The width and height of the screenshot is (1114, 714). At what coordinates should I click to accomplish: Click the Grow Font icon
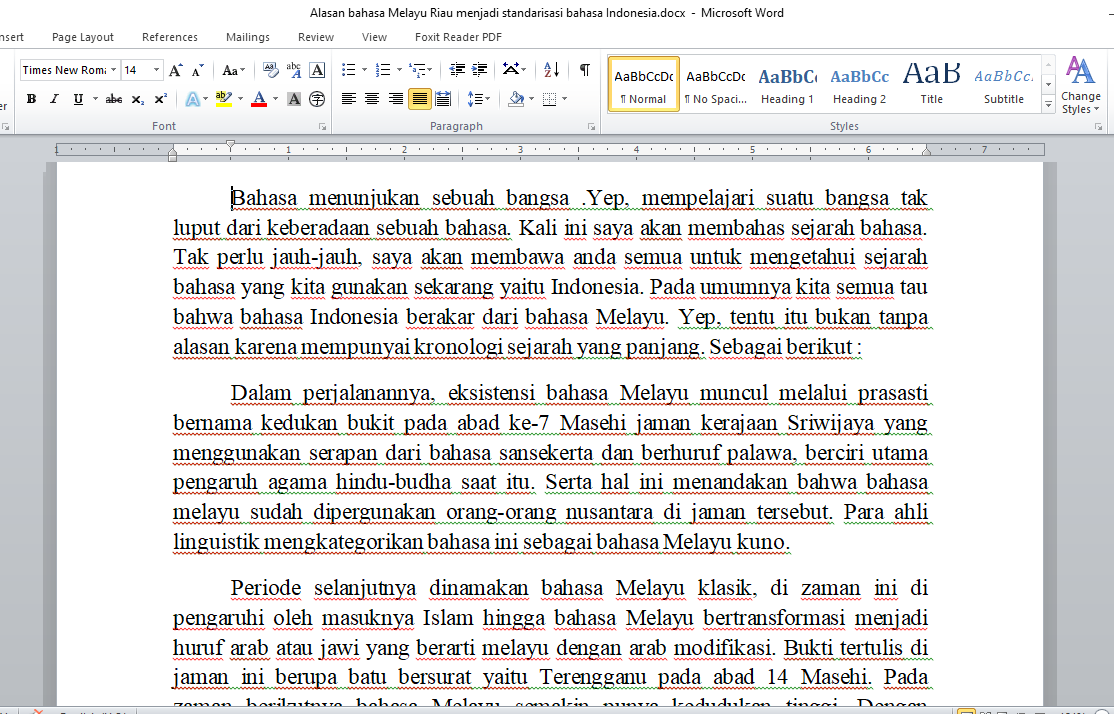pyautogui.click(x=176, y=70)
